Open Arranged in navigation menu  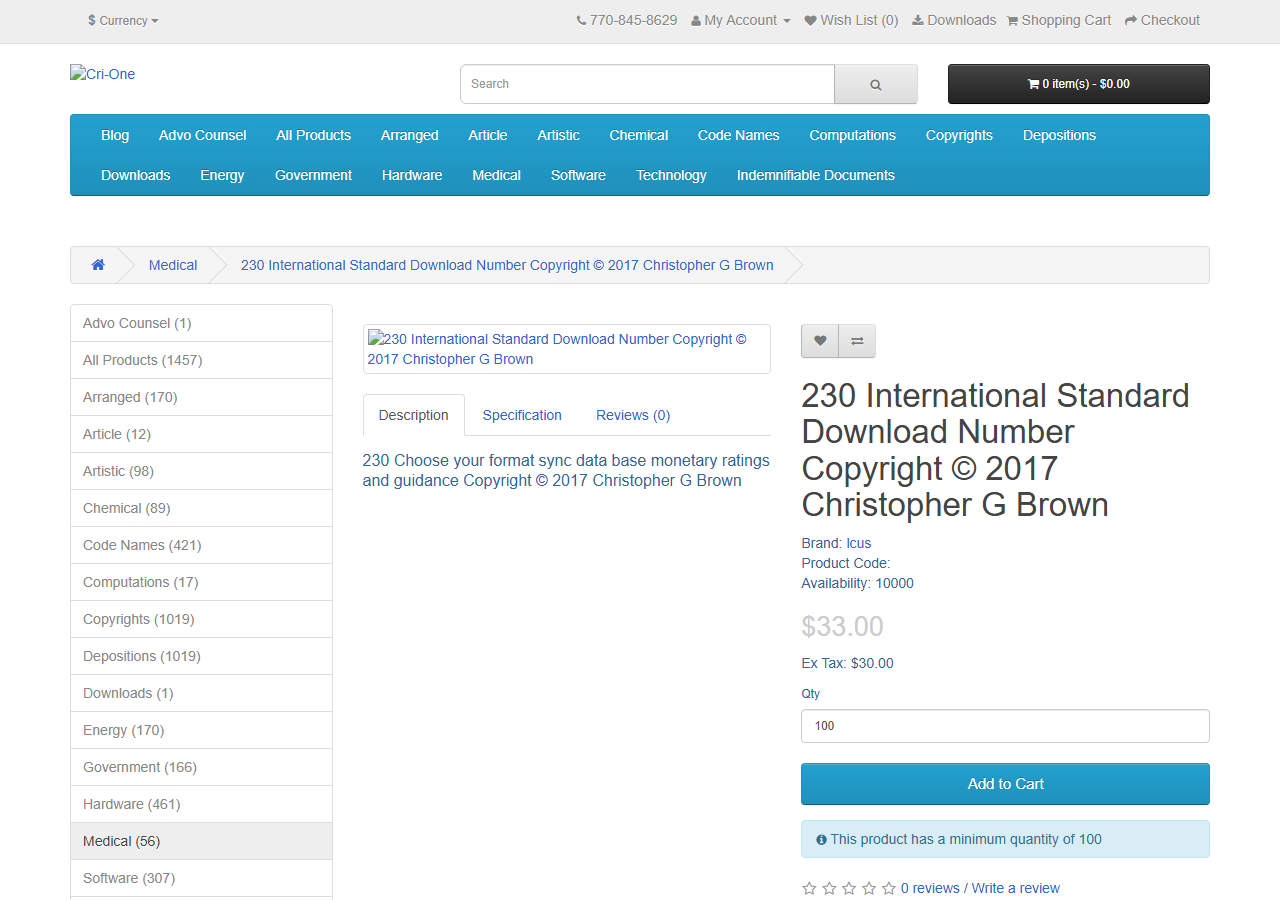pos(410,135)
